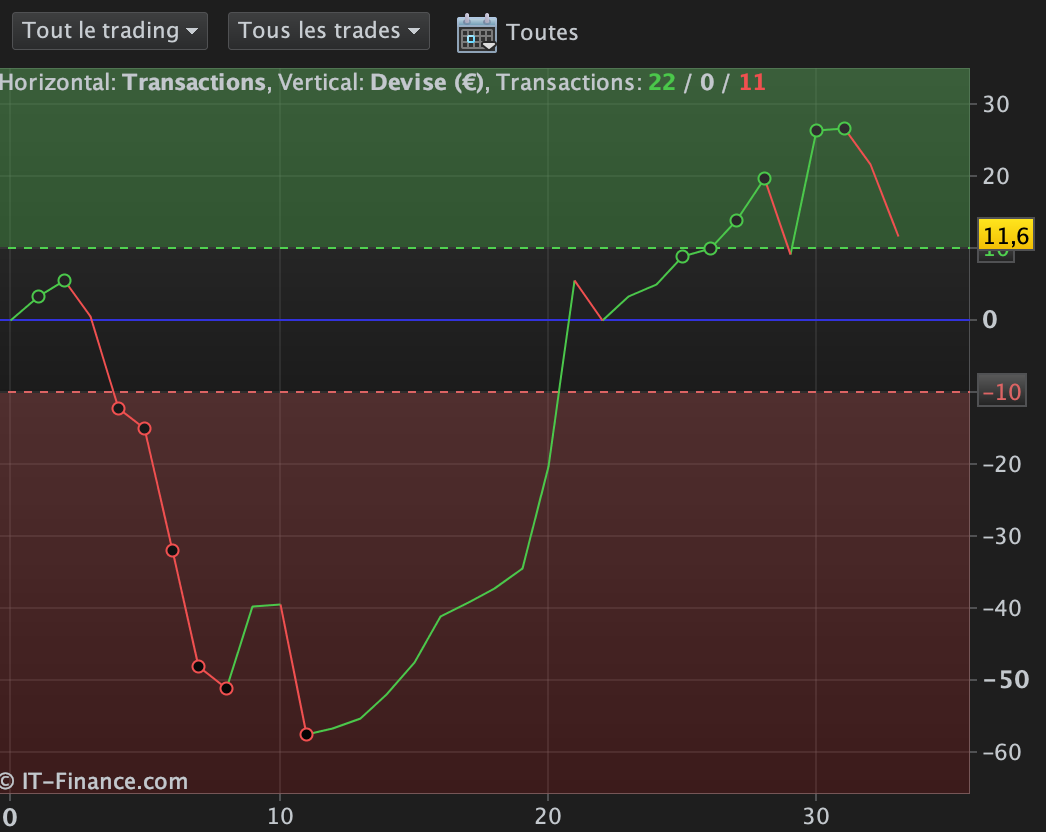Open the 'Tous les trades' dropdown
The height and width of the screenshot is (832, 1046).
(x=329, y=31)
